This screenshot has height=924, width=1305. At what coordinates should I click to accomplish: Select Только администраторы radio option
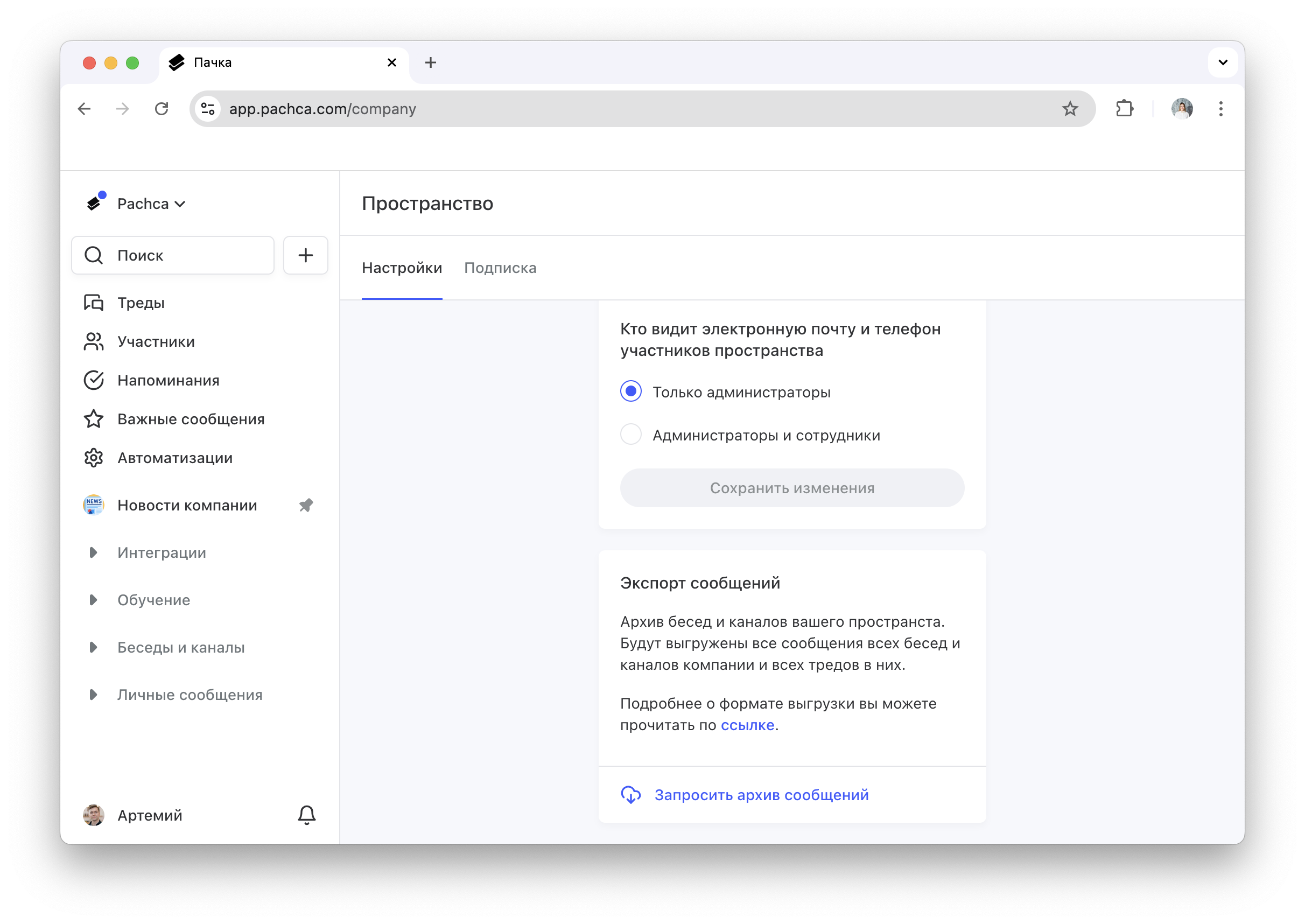tap(631, 391)
